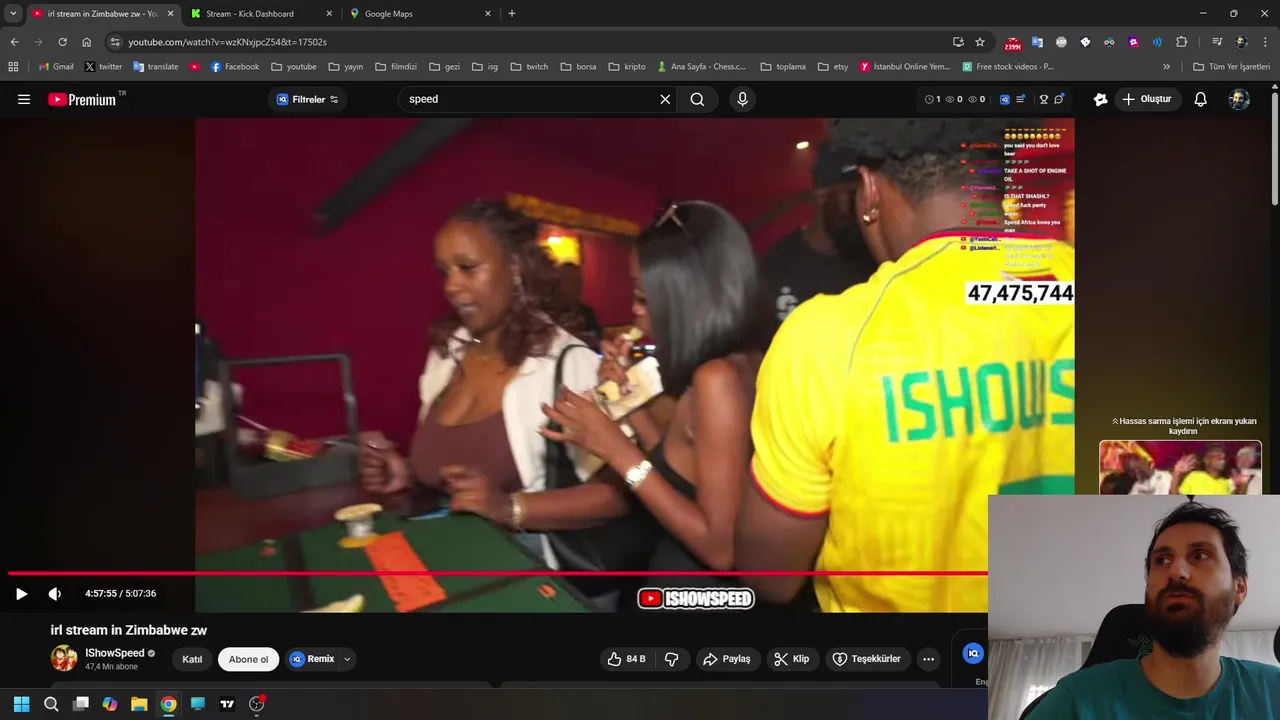Open the twitter bookmark
The width and height of the screenshot is (1280, 720).
pyautogui.click(x=103, y=67)
